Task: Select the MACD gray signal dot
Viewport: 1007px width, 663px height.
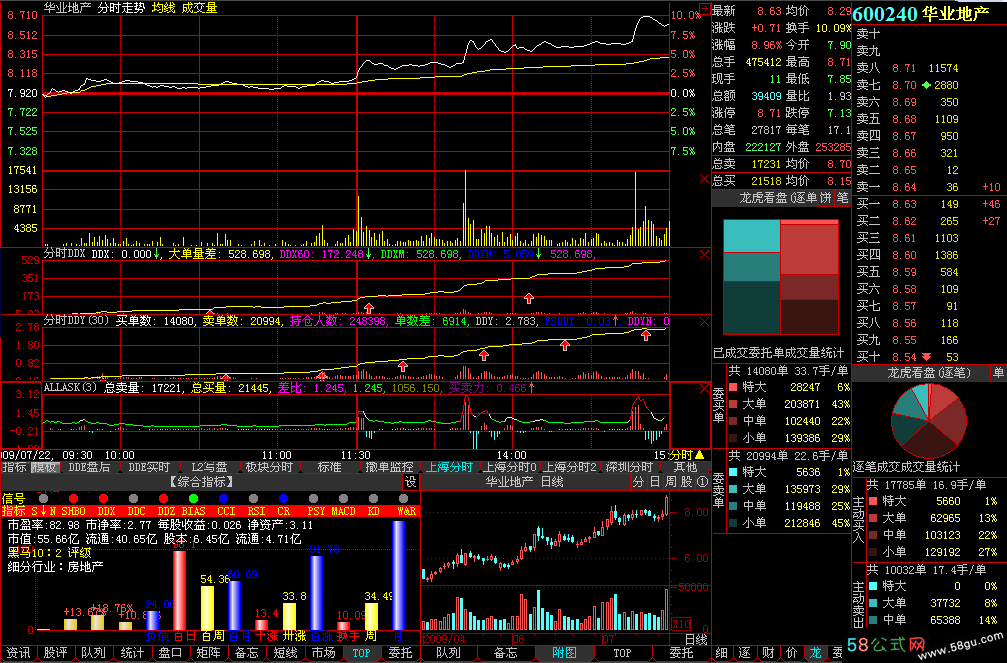Action: (344, 499)
